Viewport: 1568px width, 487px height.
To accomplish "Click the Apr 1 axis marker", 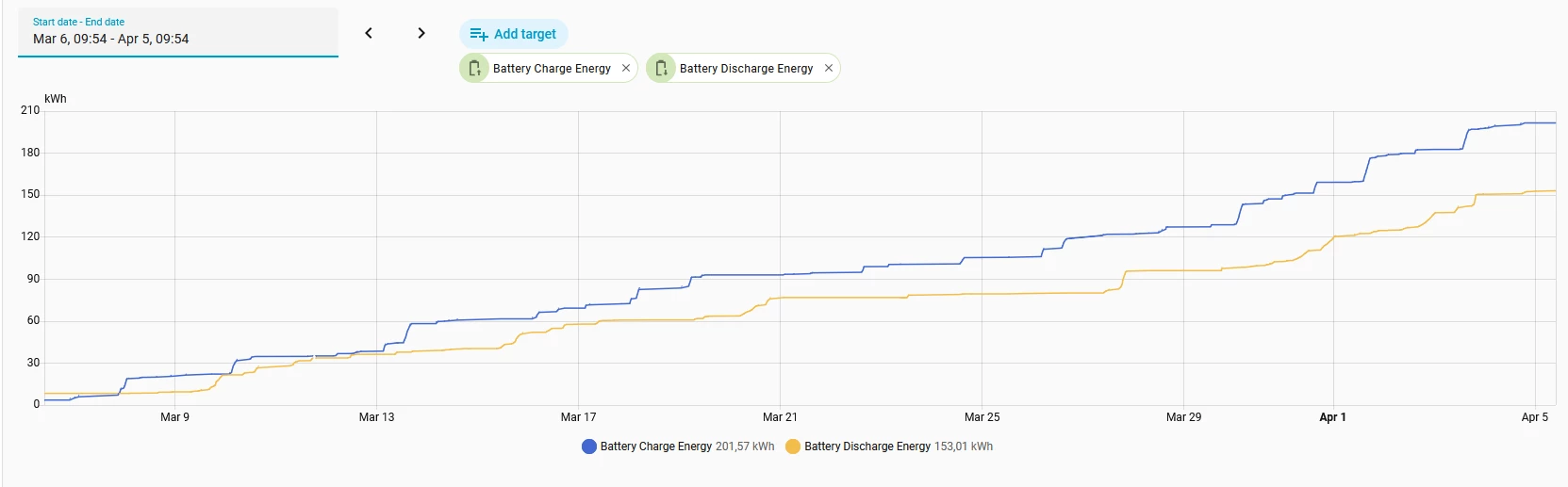I will [x=1332, y=417].
